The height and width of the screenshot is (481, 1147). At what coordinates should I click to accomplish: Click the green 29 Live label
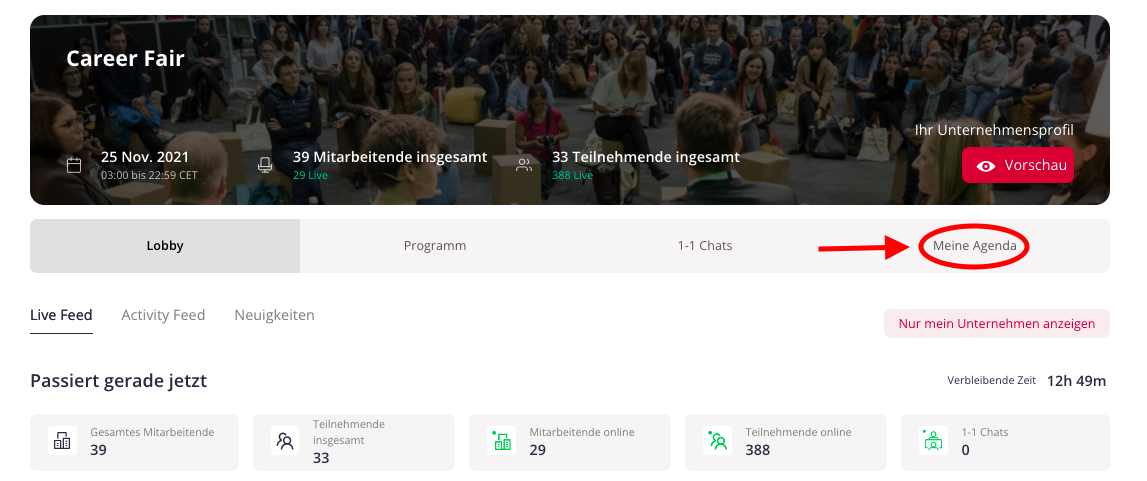[310, 175]
